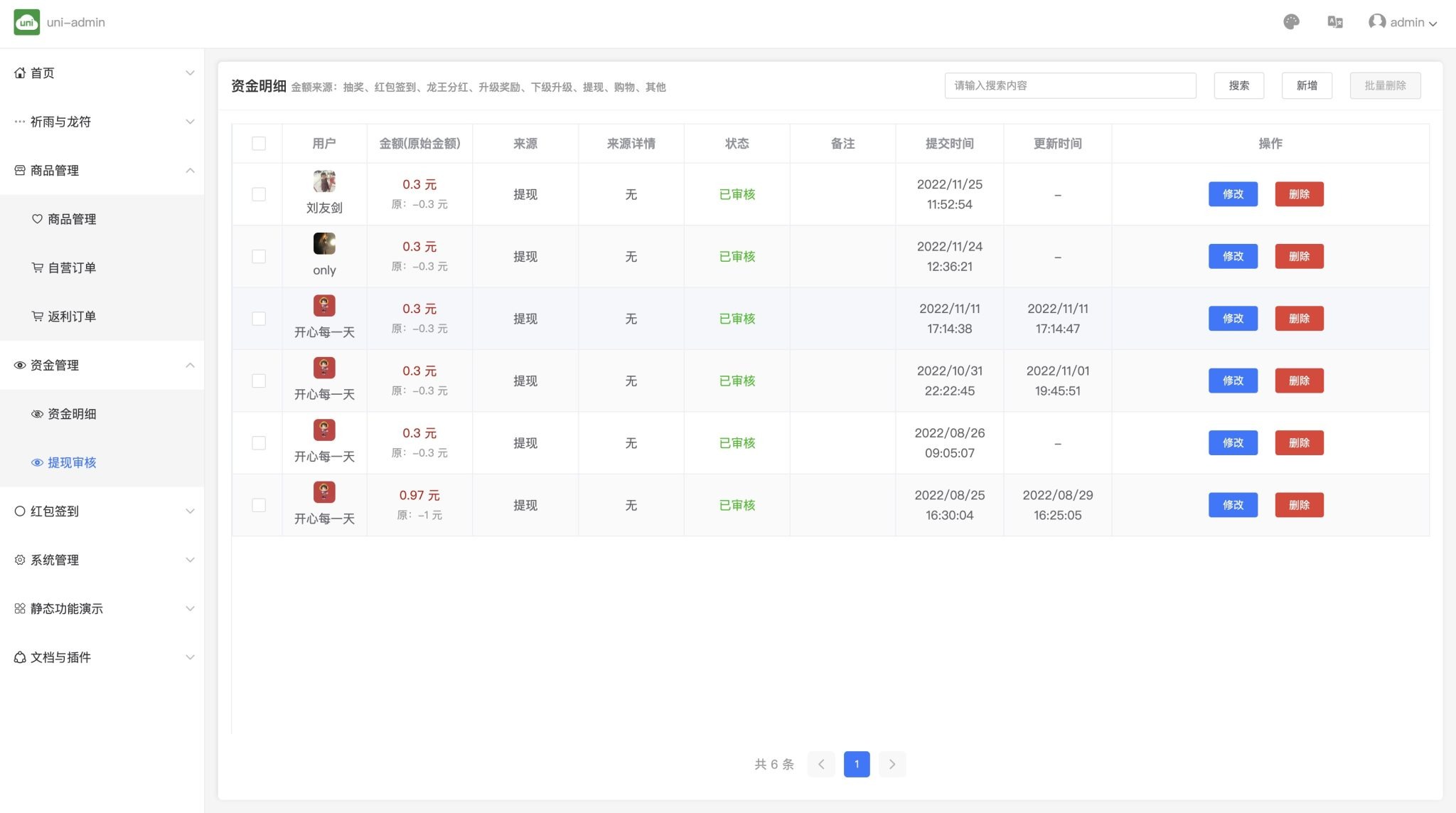The height and width of the screenshot is (813, 1456).
Task: Click the uni-admin logo icon
Action: [x=26, y=22]
